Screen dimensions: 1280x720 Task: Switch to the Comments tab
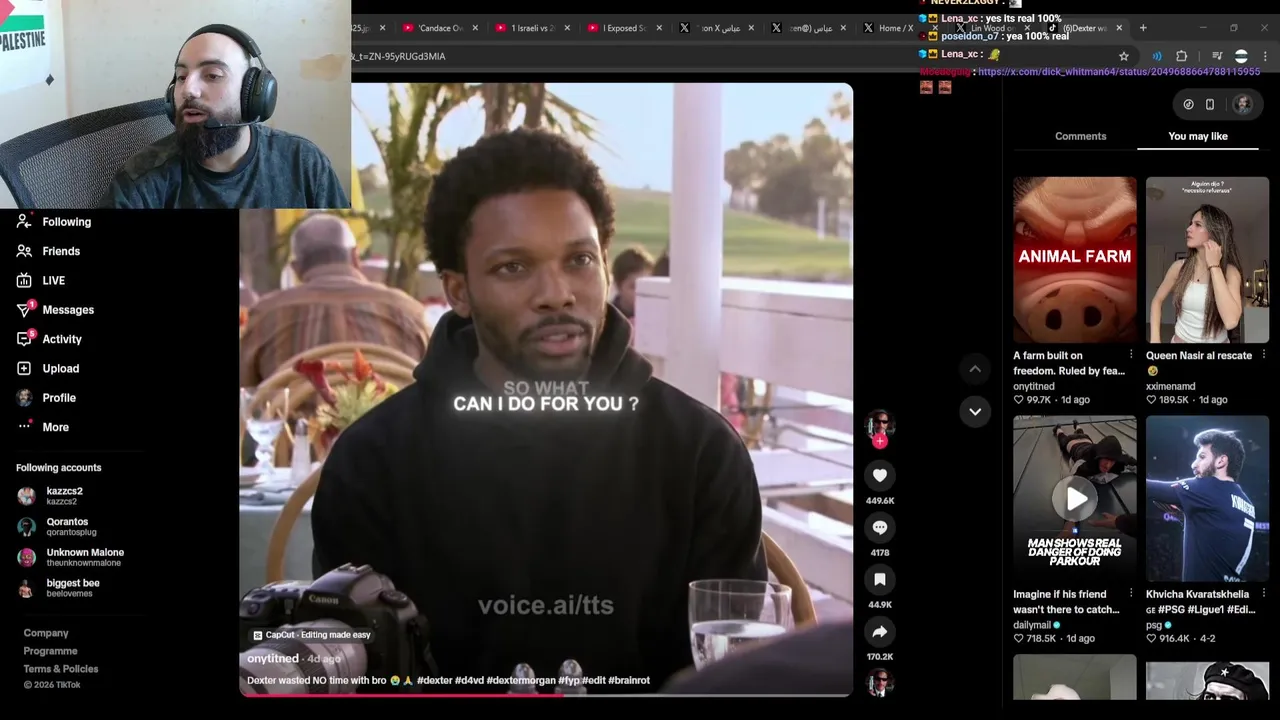[1080, 136]
